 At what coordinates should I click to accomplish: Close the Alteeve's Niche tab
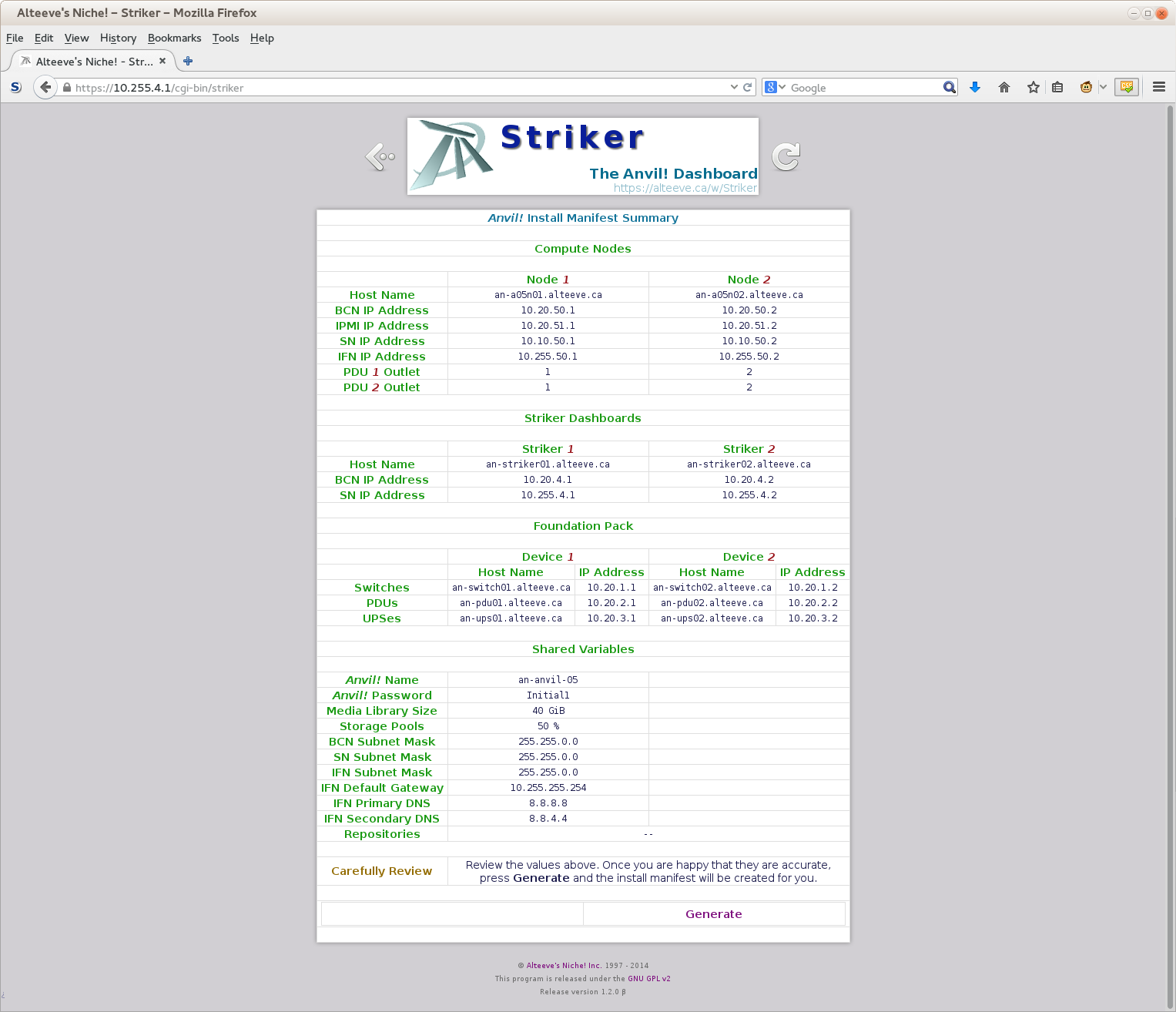[162, 62]
